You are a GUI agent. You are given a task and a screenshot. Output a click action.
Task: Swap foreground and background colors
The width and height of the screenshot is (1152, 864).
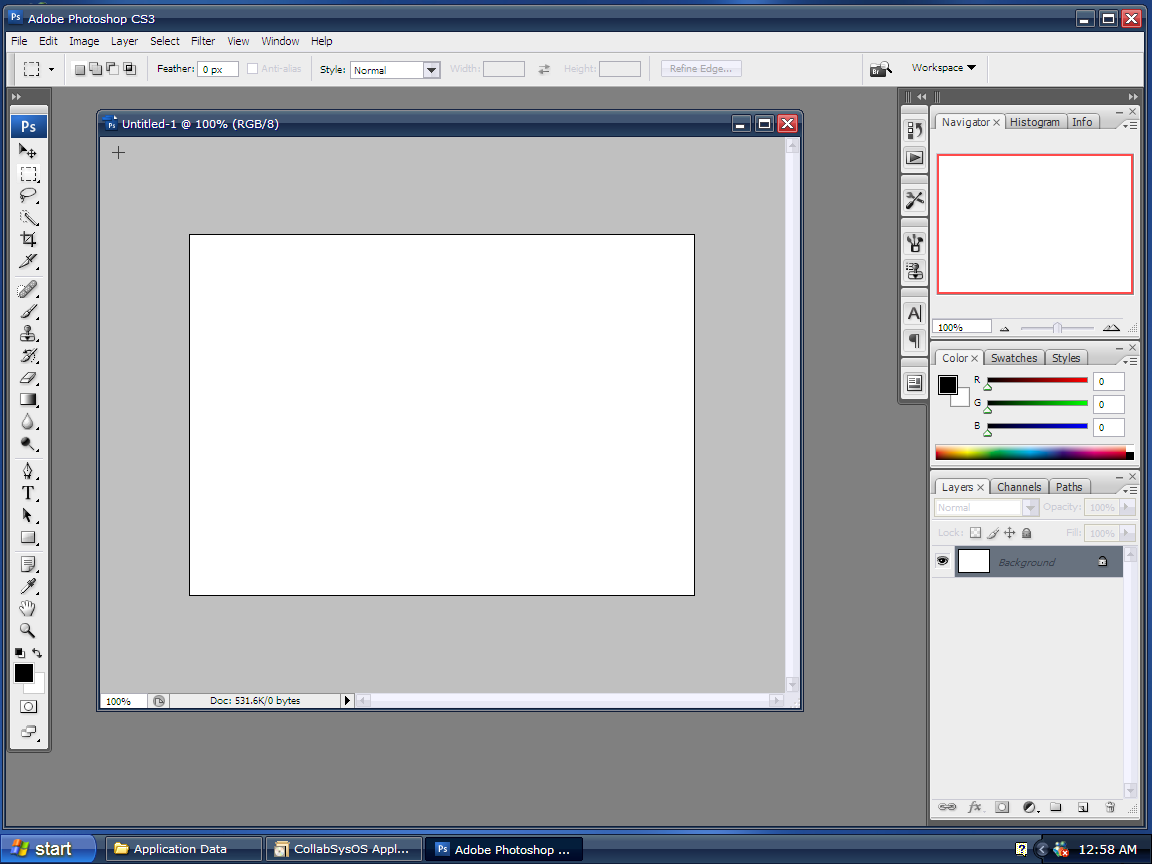click(x=38, y=653)
